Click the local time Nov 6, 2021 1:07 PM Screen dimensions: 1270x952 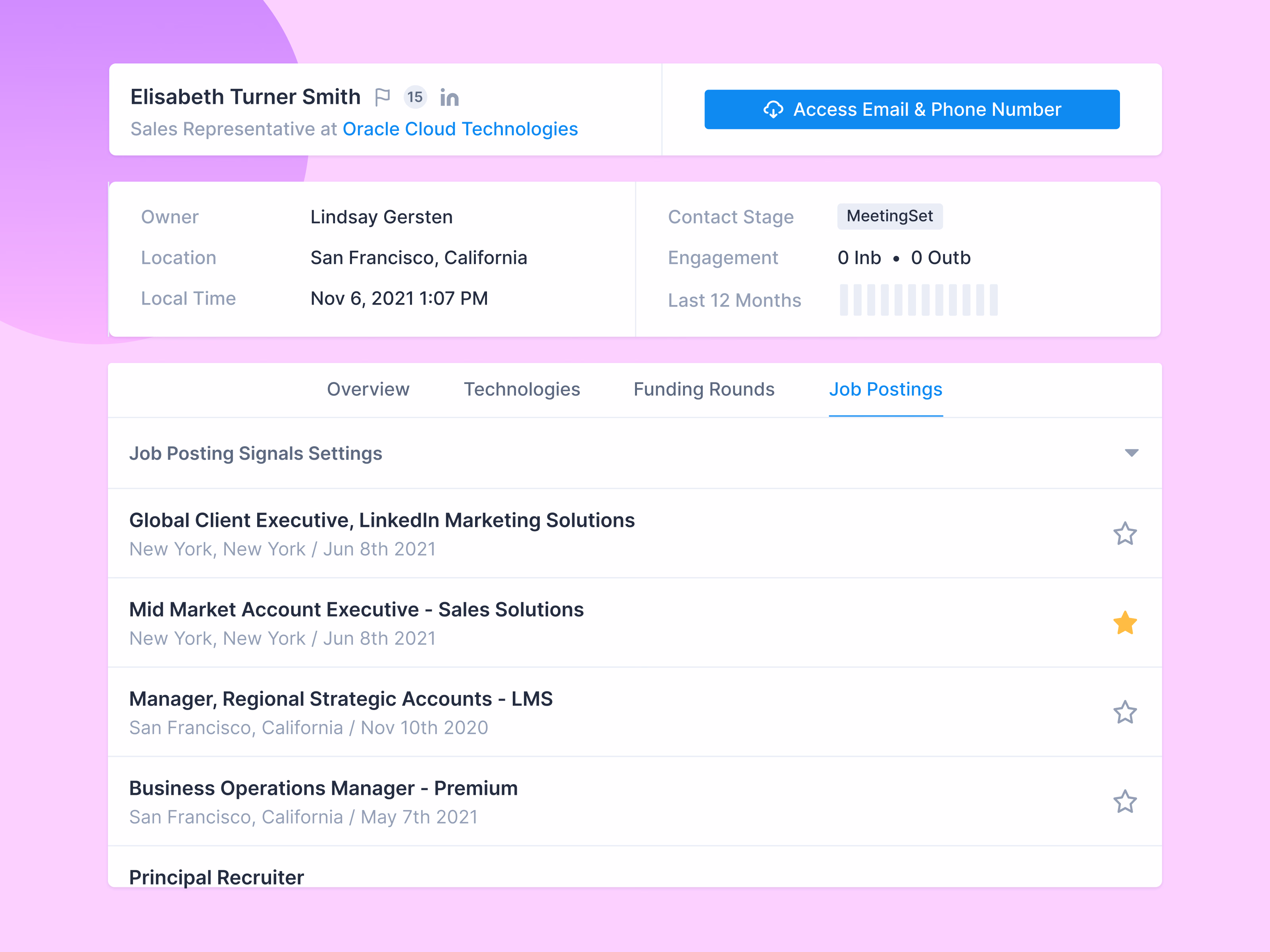pyautogui.click(x=399, y=298)
